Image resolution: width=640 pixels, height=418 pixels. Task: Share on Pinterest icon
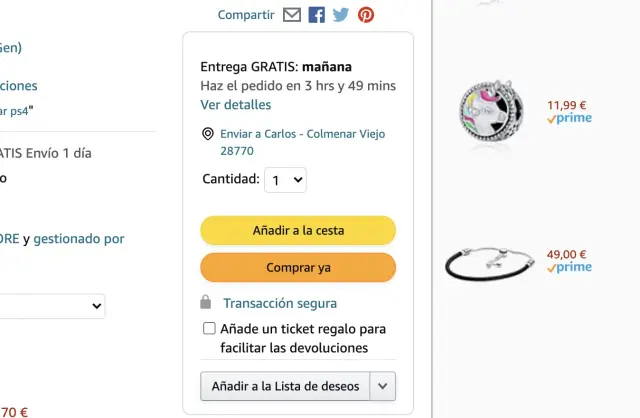point(366,15)
